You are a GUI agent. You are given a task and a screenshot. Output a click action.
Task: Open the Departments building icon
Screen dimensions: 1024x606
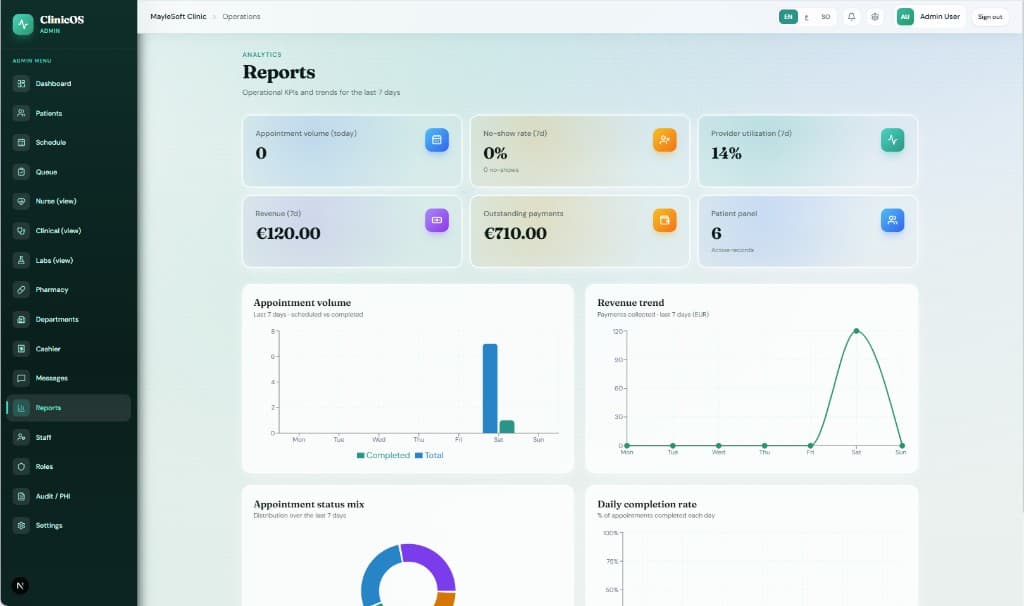[x=21, y=319]
